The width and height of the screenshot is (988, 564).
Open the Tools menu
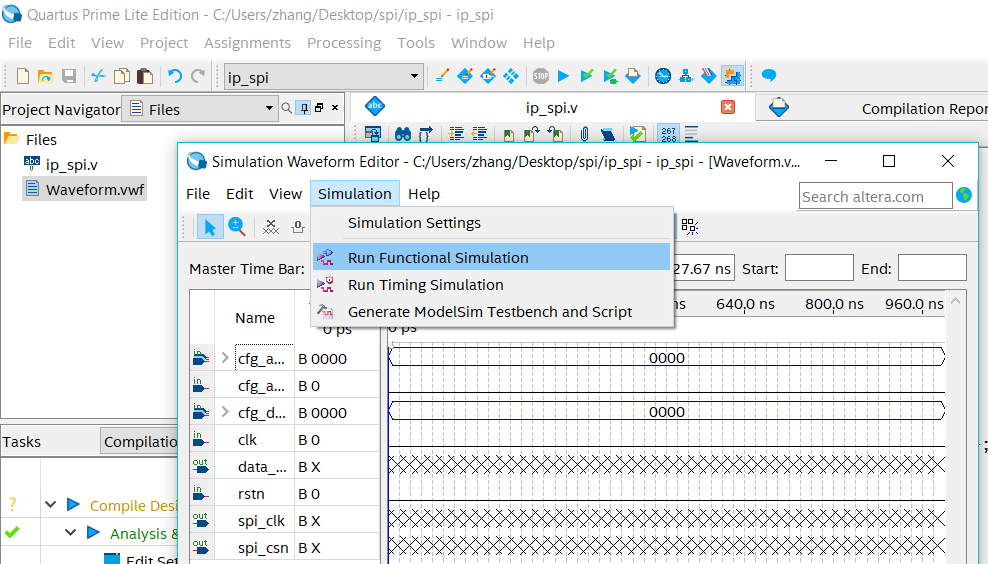tap(416, 43)
